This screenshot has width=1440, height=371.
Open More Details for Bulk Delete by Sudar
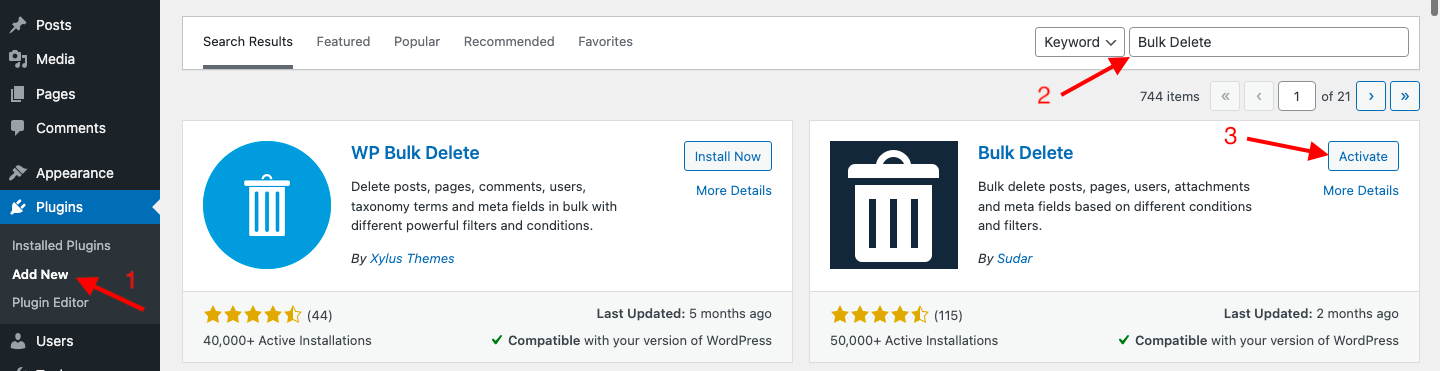(1361, 190)
